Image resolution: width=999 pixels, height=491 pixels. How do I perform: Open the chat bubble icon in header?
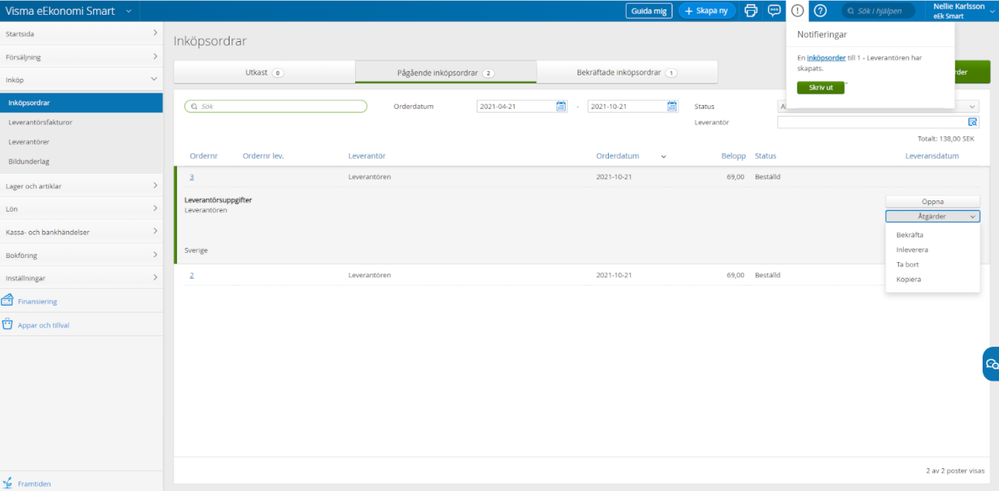pyautogui.click(x=774, y=10)
